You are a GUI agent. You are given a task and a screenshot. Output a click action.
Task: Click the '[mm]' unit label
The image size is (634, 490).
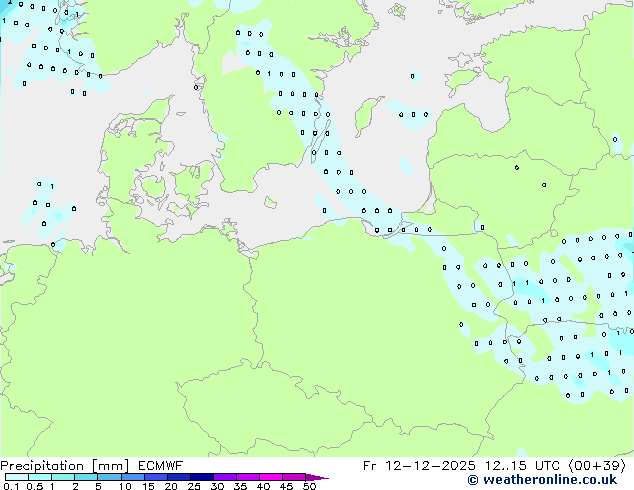point(110,466)
